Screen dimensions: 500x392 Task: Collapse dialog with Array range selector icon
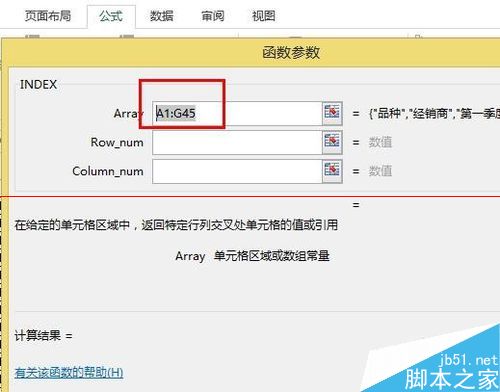332,113
